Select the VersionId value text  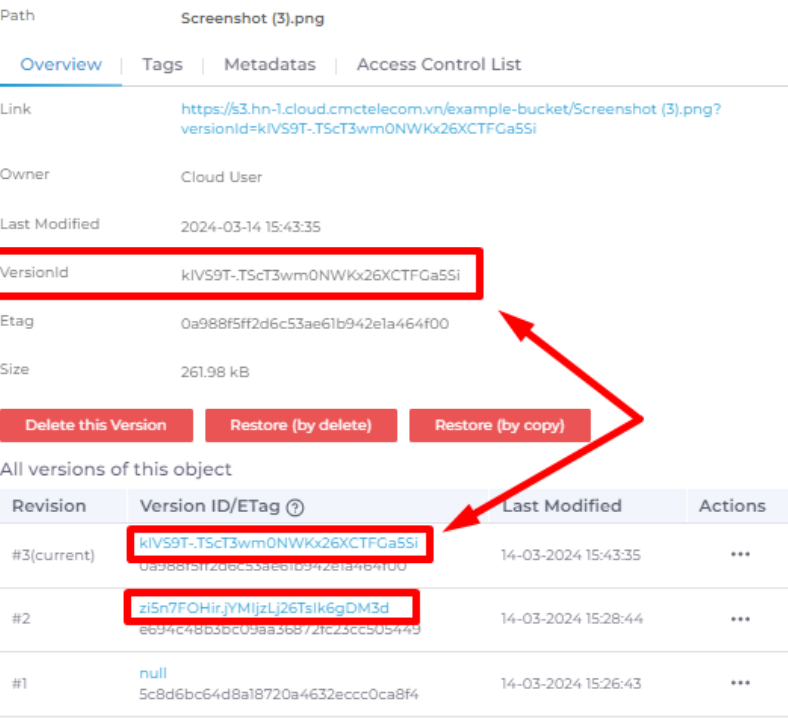coord(320,275)
